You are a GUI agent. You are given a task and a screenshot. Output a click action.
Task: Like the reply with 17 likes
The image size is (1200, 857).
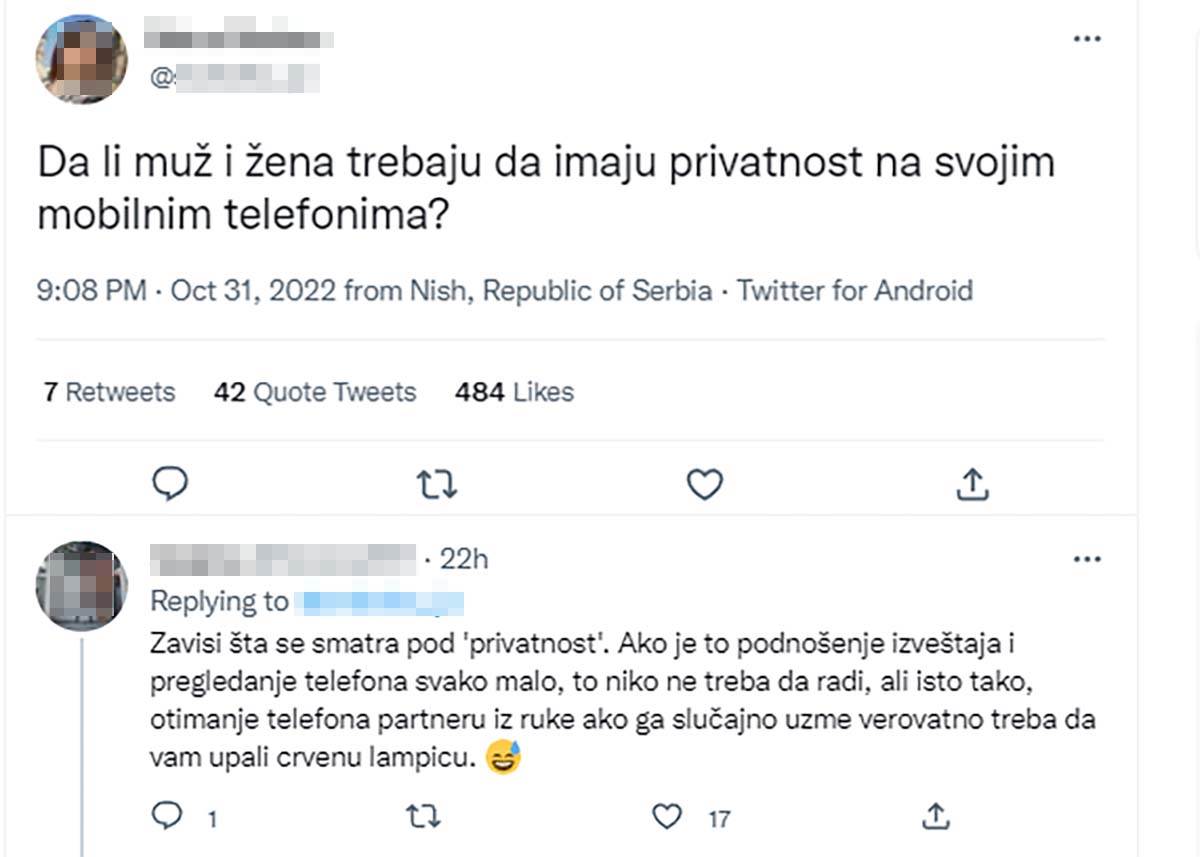click(x=667, y=817)
